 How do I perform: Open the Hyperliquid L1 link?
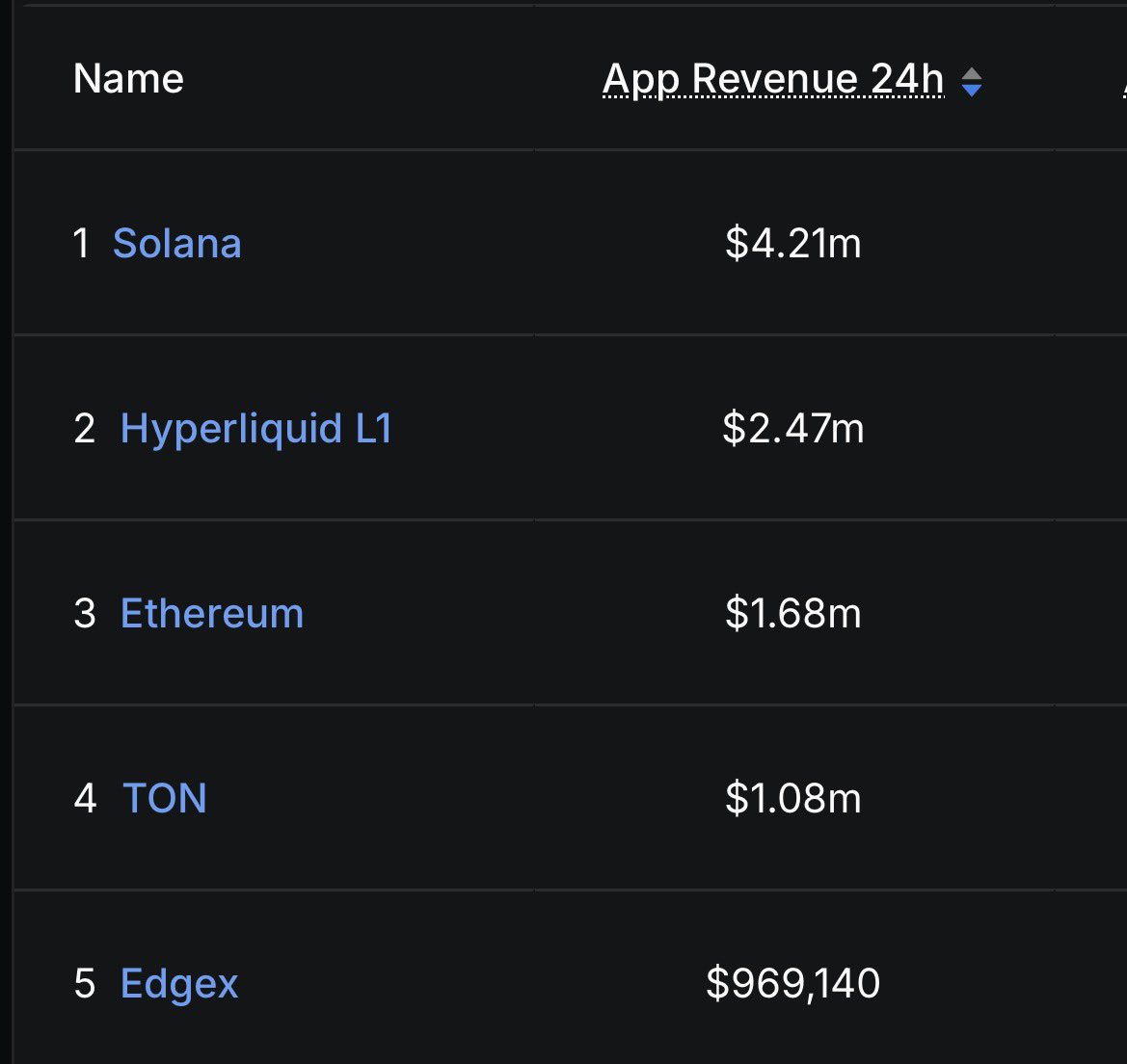point(255,429)
